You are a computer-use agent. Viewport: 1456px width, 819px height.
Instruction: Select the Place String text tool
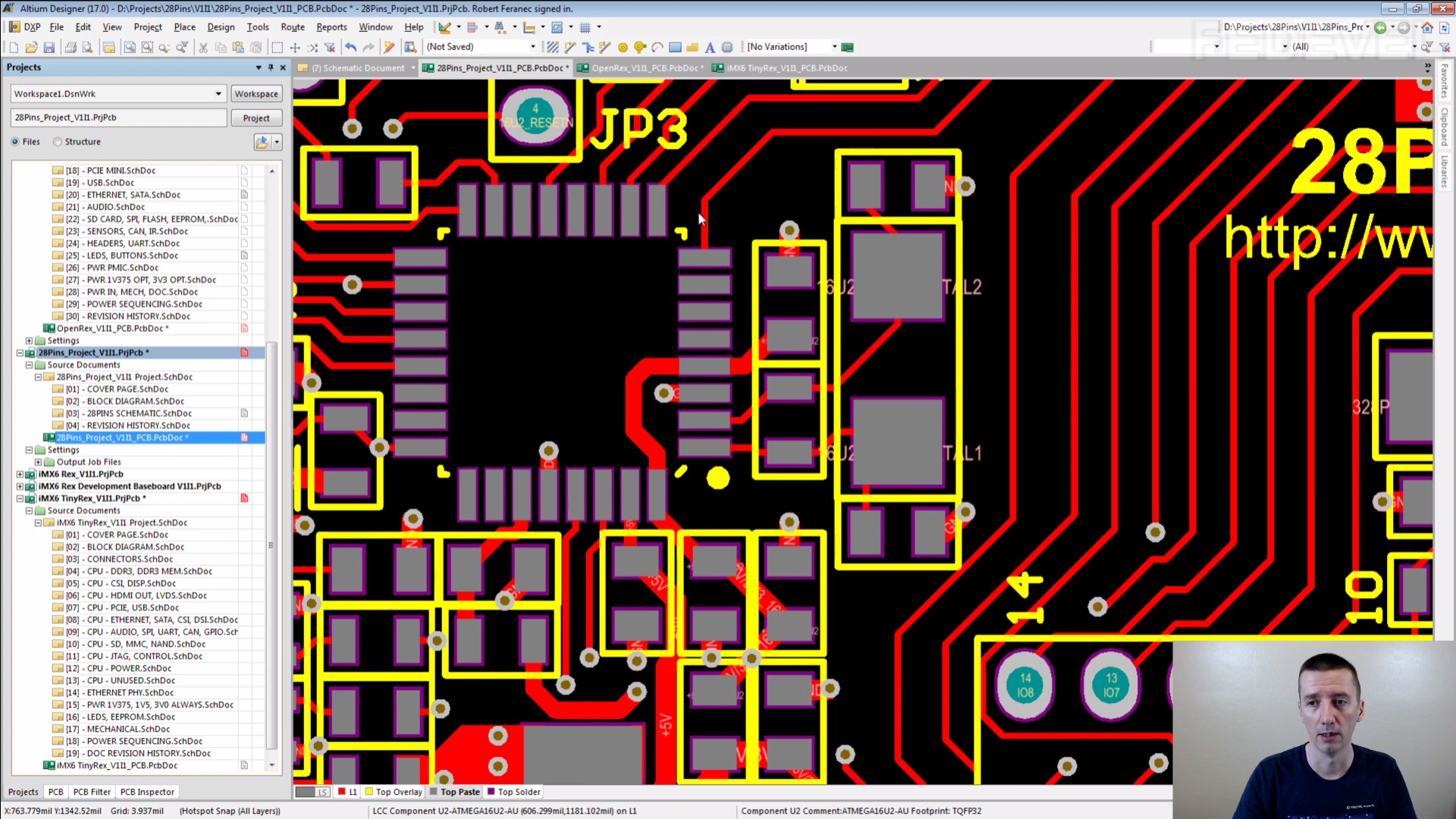(x=710, y=47)
